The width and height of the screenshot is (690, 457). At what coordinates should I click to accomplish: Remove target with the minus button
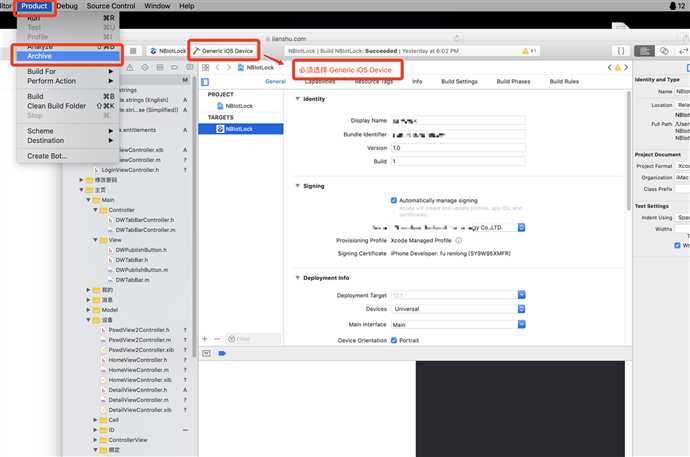click(217, 339)
